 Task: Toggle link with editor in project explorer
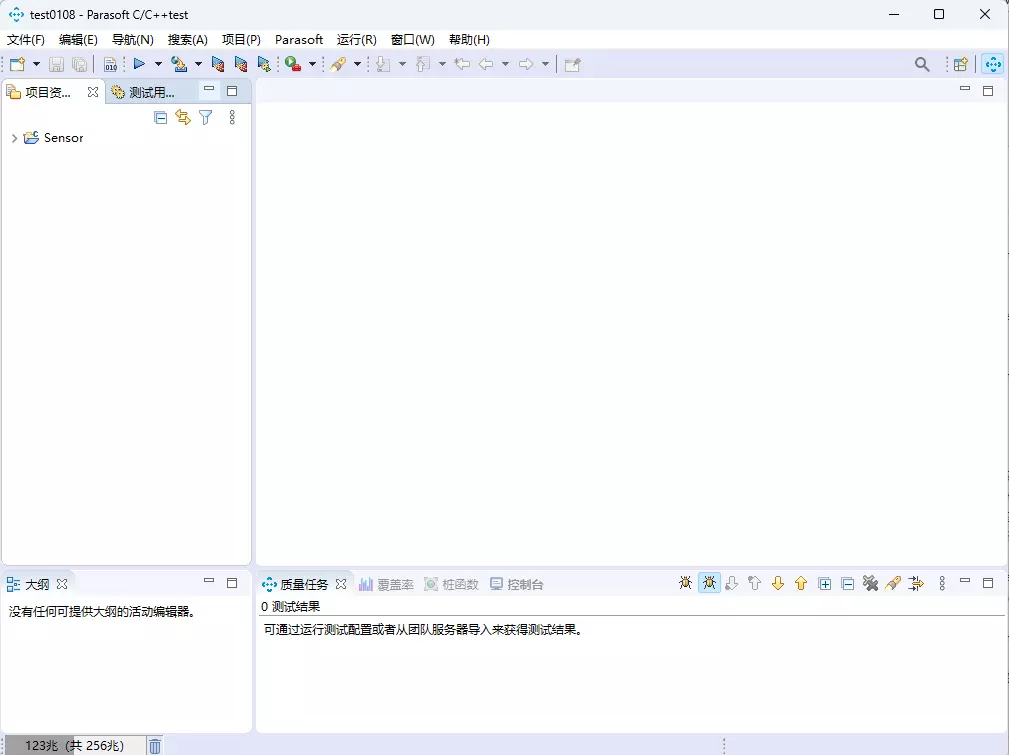pyautogui.click(x=183, y=117)
